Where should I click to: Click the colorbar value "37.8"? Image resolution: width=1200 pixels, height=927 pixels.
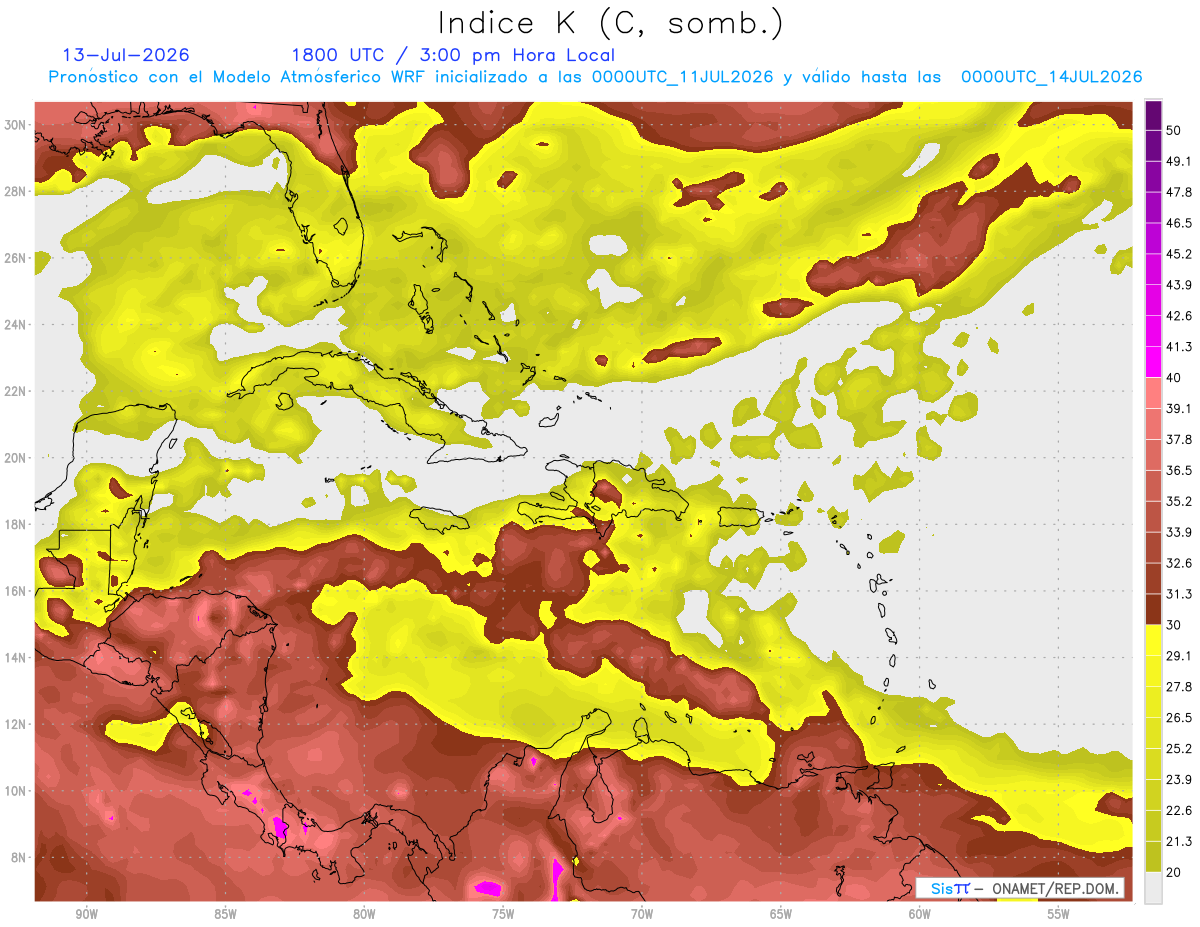pyautogui.click(x=1179, y=439)
